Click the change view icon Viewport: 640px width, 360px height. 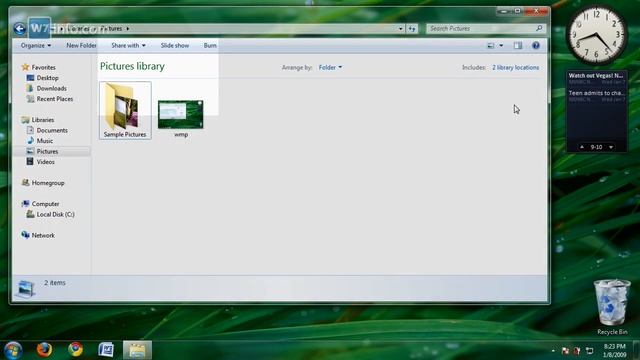(x=491, y=46)
